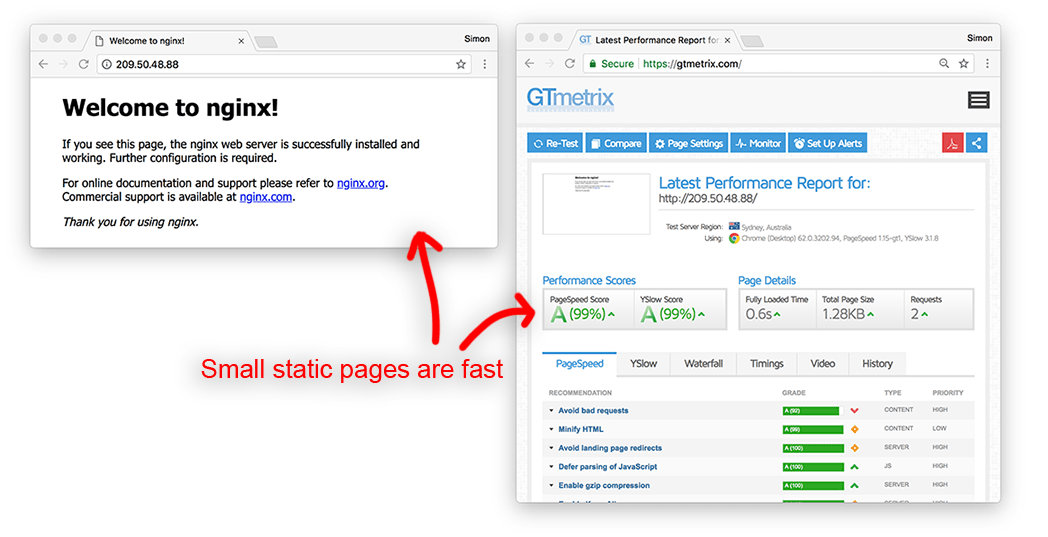Image resolution: width=1048 pixels, height=537 pixels.
Task: Close the Latest Performance Report tab
Action: click(x=727, y=40)
